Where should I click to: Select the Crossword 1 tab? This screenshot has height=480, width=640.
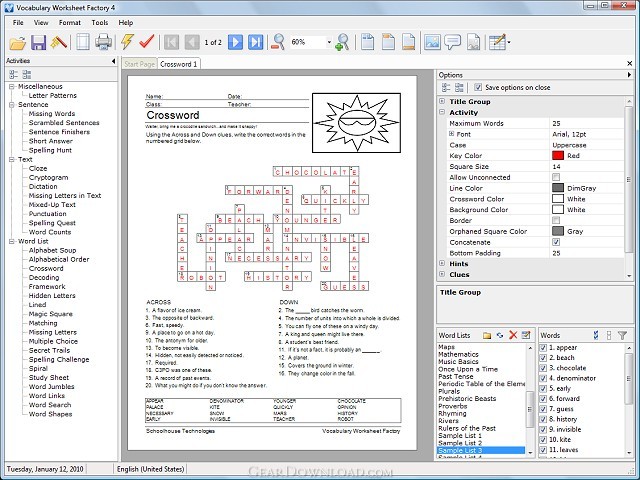click(x=178, y=64)
